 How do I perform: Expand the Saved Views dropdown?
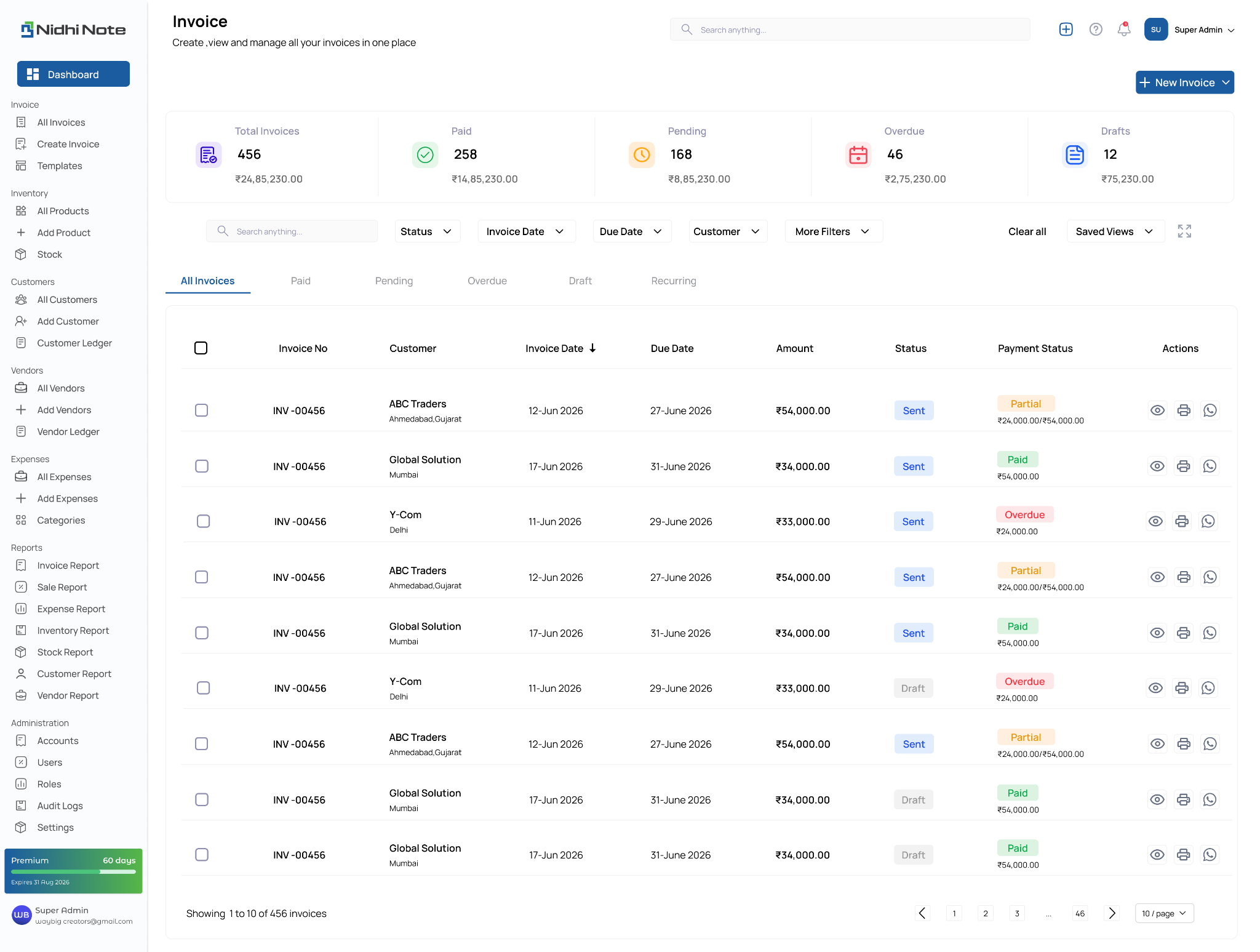pos(1115,231)
